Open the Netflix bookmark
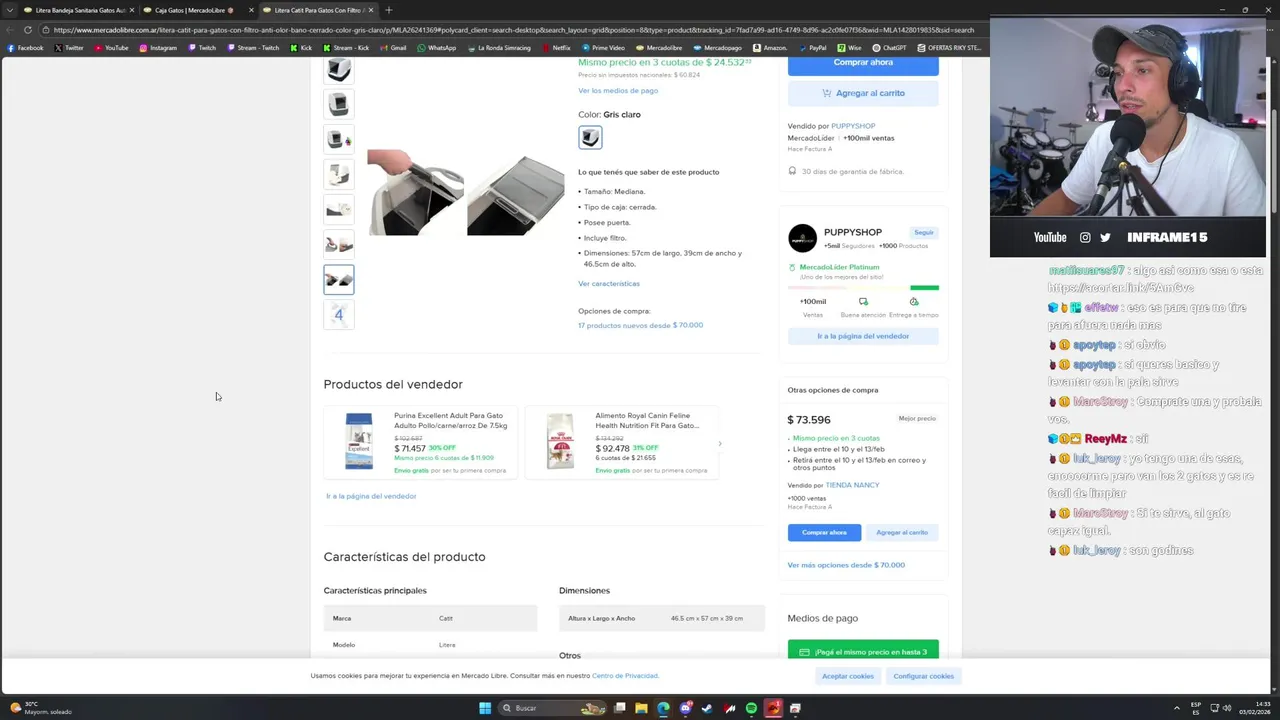Image resolution: width=1280 pixels, height=720 pixels. (x=556, y=48)
